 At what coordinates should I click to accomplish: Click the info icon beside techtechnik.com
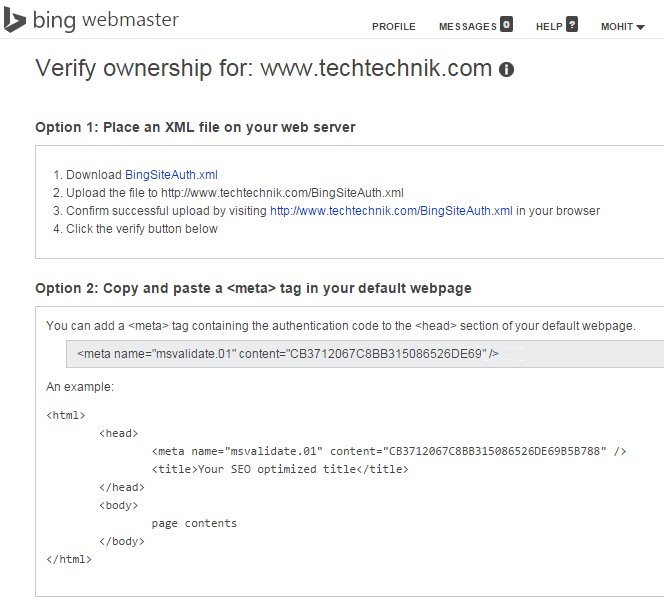(x=506, y=69)
